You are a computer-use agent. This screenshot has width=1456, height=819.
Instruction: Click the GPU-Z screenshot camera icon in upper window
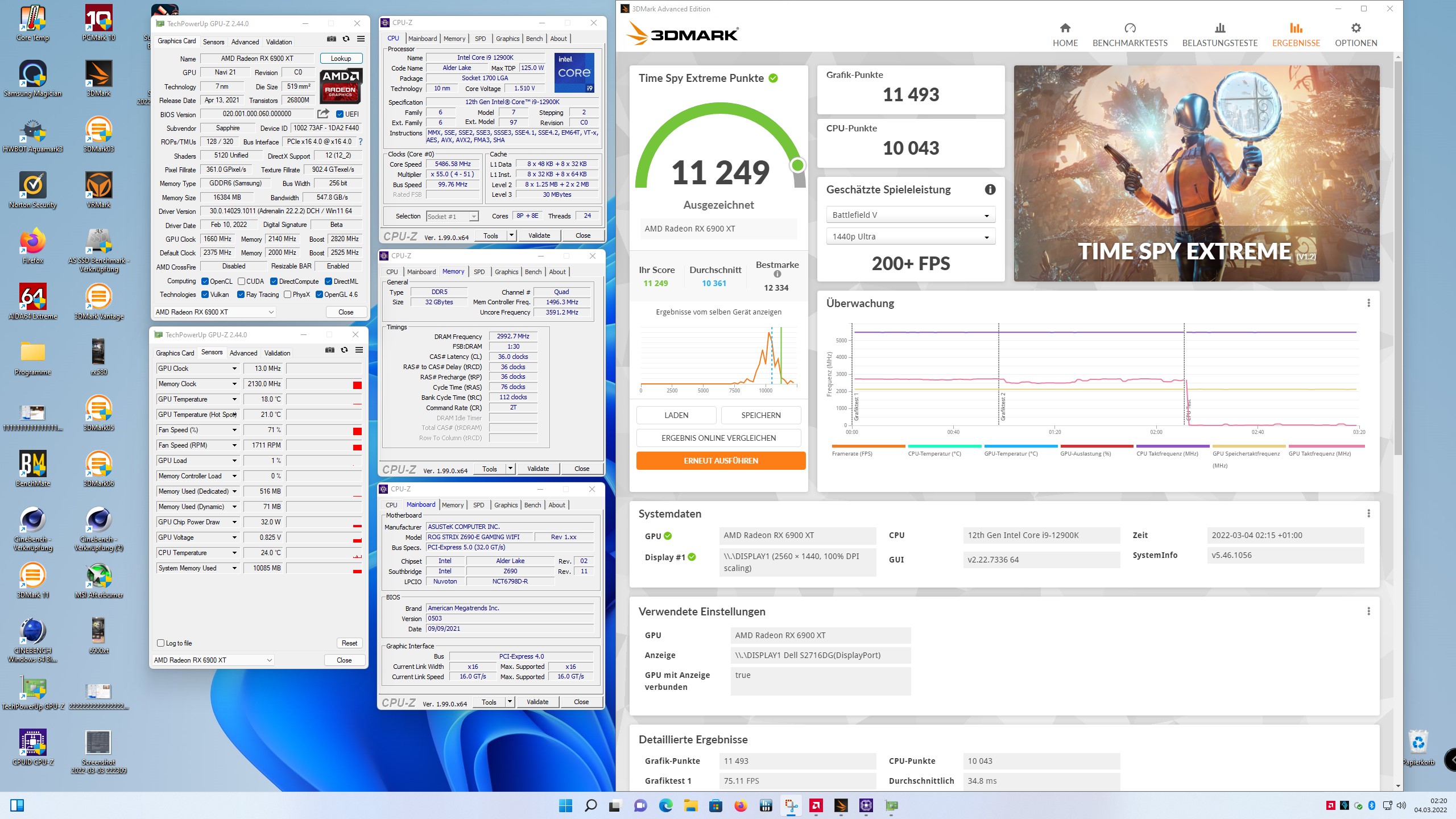click(x=331, y=39)
